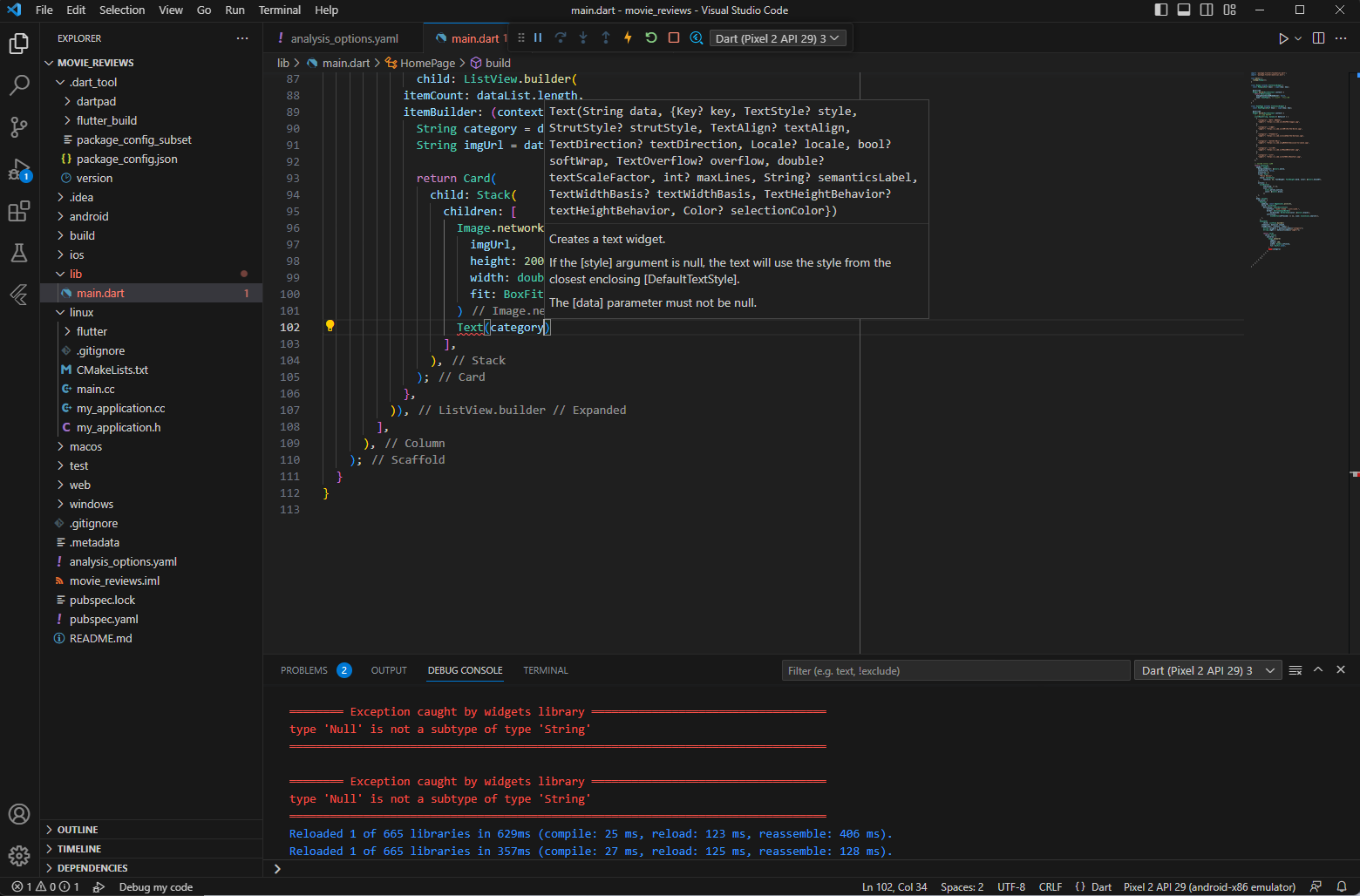Viewport: 1360px width, 896px height.
Task: Open debug console session selector dropdown
Action: point(1207,670)
